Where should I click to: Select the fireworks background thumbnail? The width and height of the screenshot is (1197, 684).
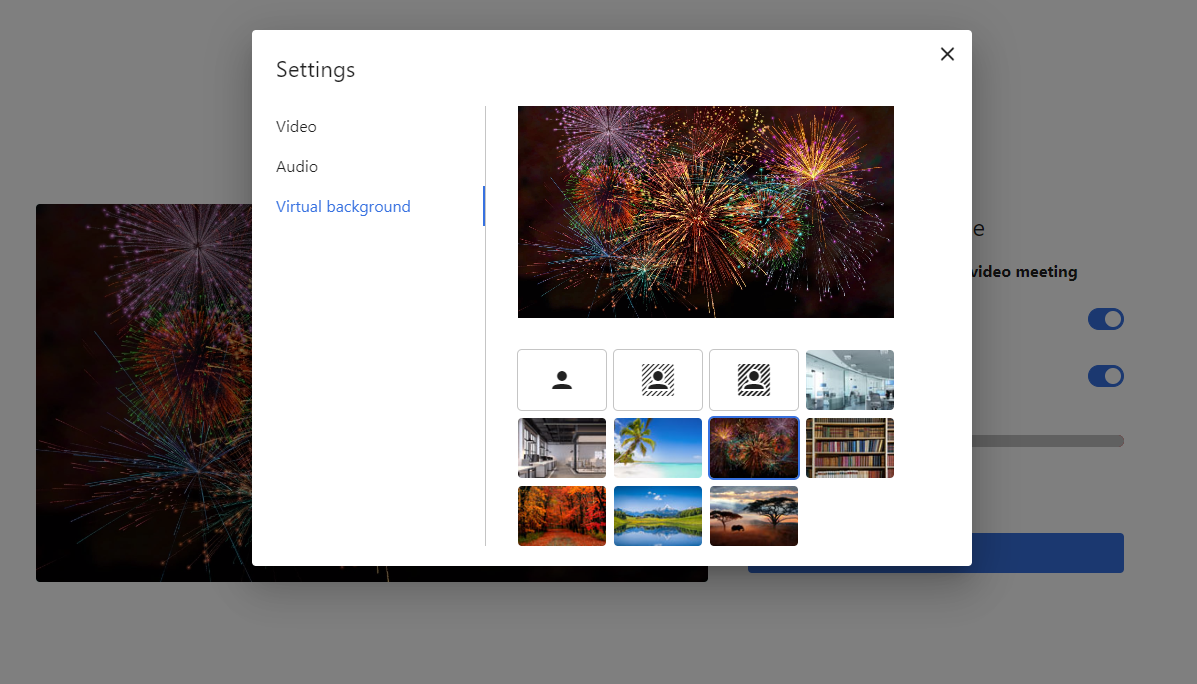[753, 448]
